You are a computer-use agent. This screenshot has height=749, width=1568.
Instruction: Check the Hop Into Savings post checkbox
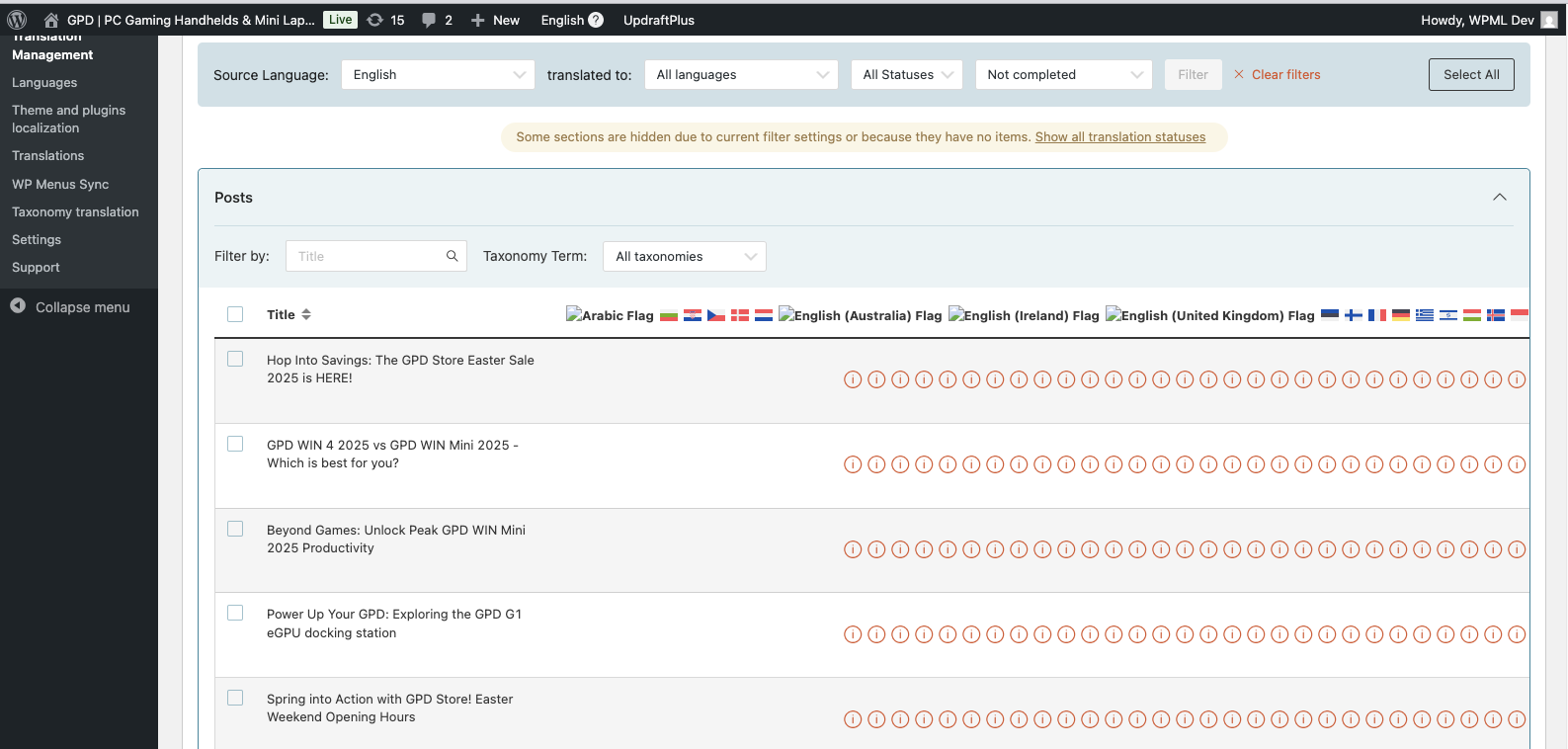[235, 359]
